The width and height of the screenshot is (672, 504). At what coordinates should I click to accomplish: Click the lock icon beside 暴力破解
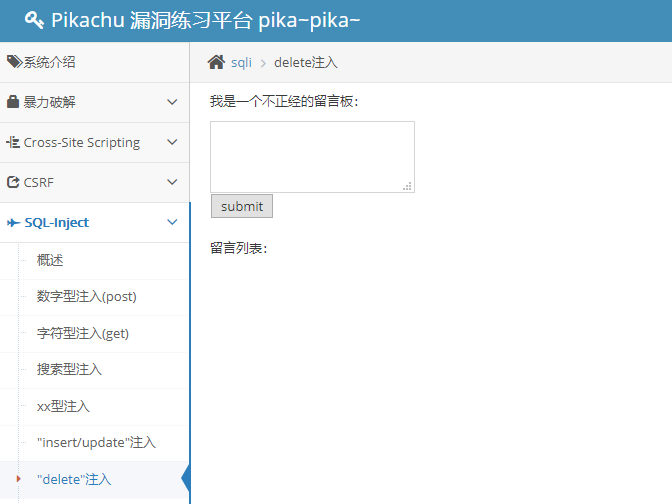(x=13, y=102)
